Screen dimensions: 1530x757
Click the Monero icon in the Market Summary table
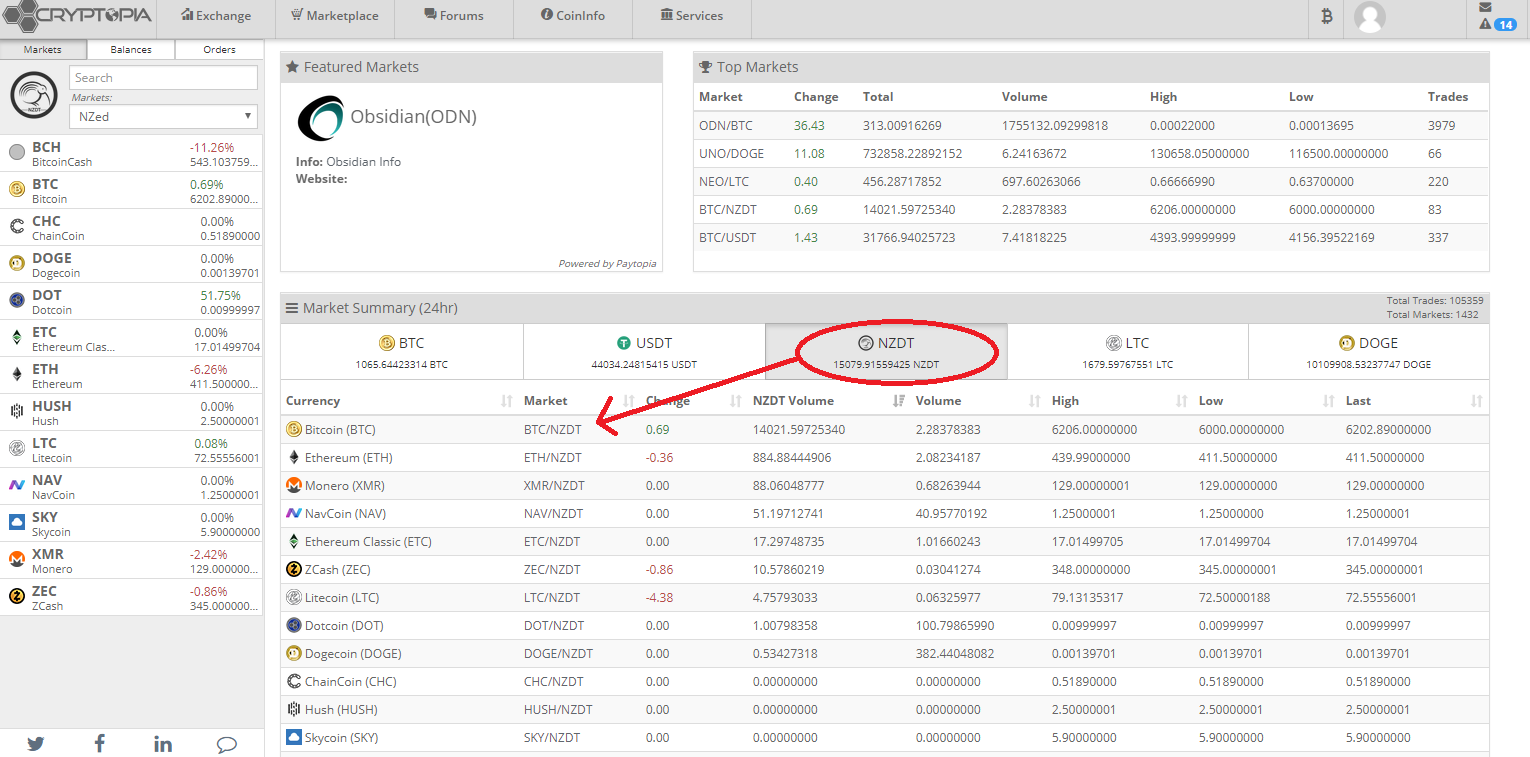click(x=294, y=485)
